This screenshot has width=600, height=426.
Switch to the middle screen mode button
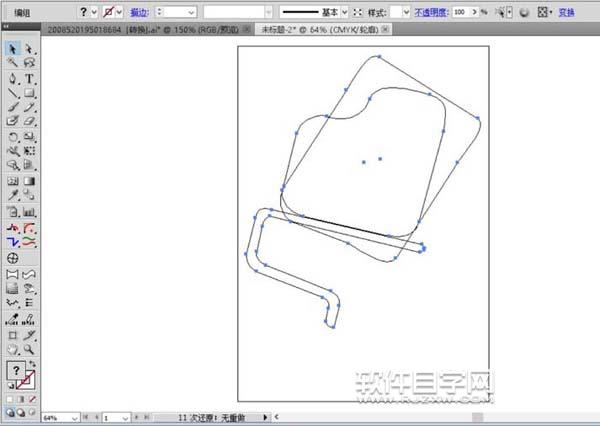21,413
